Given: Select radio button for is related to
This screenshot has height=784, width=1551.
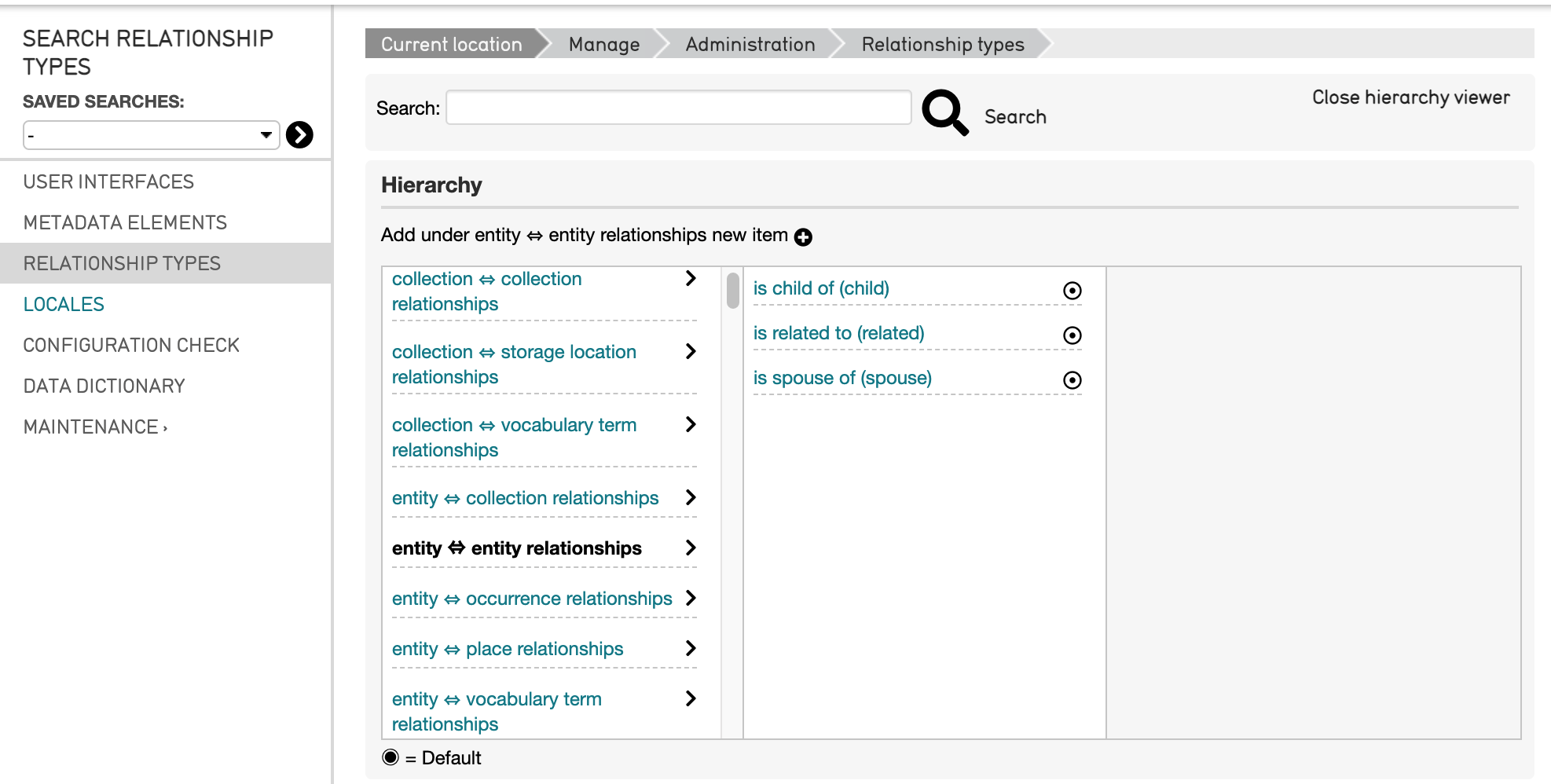Looking at the screenshot, I should [x=1072, y=335].
